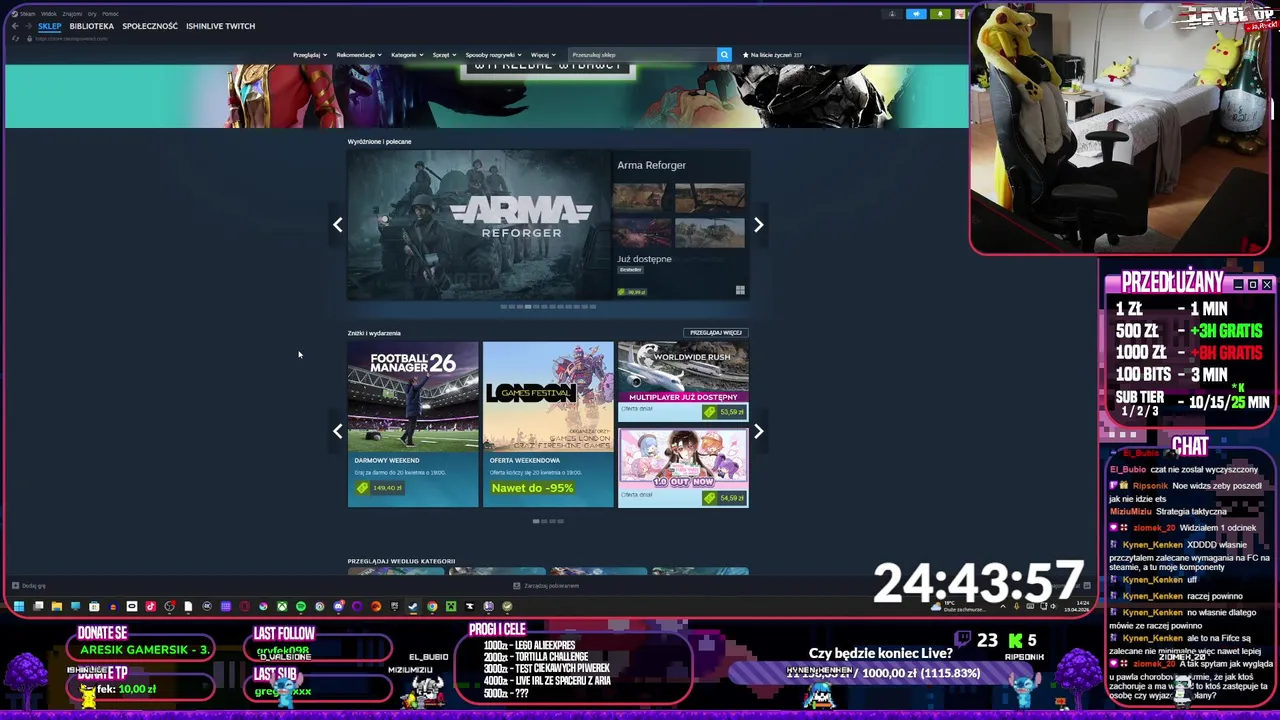The width and height of the screenshot is (1280, 720).
Task: Switch to Steam in the taskbar
Action: 413,606
